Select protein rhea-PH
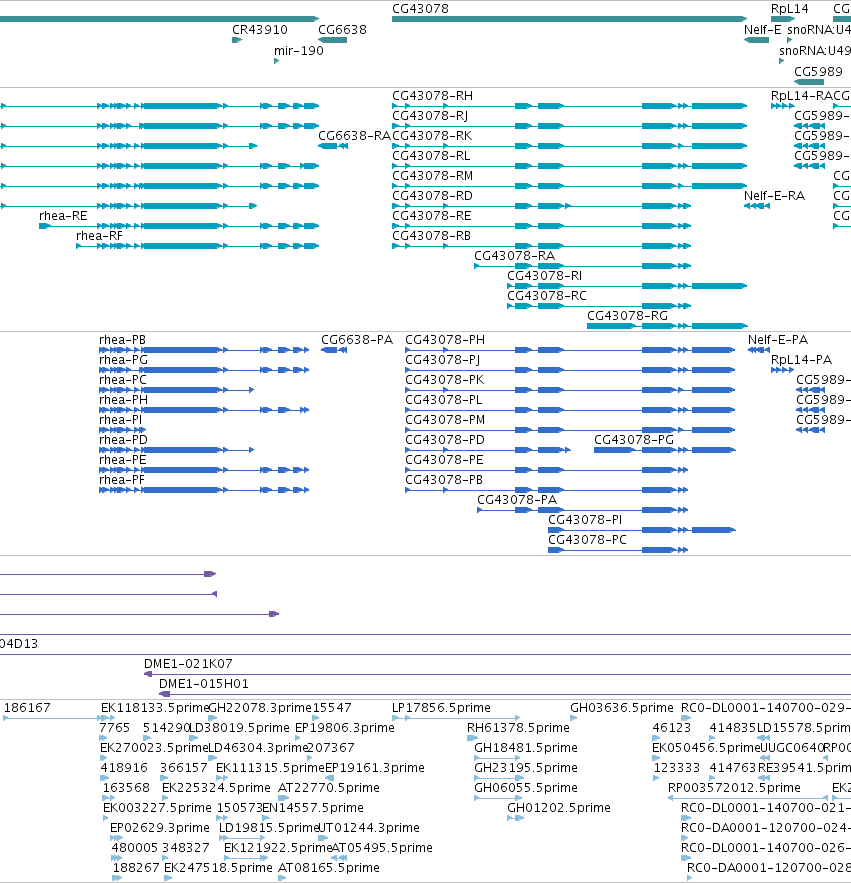851x883 pixels. pyautogui.click(x=204, y=410)
